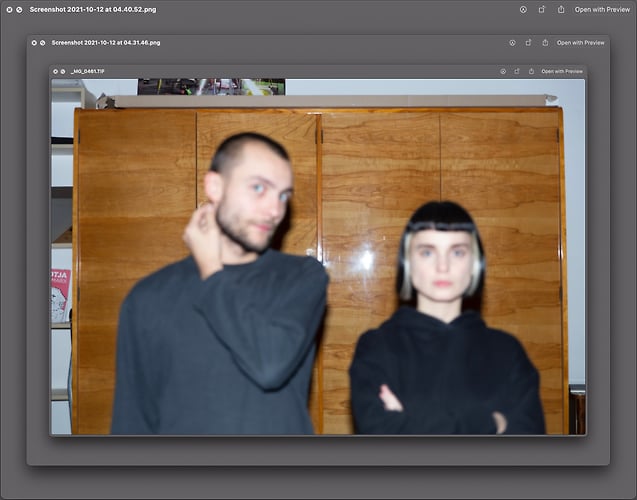
Task: Open with Preview button of _MG_0461.TIF window
Action: click(561, 72)
